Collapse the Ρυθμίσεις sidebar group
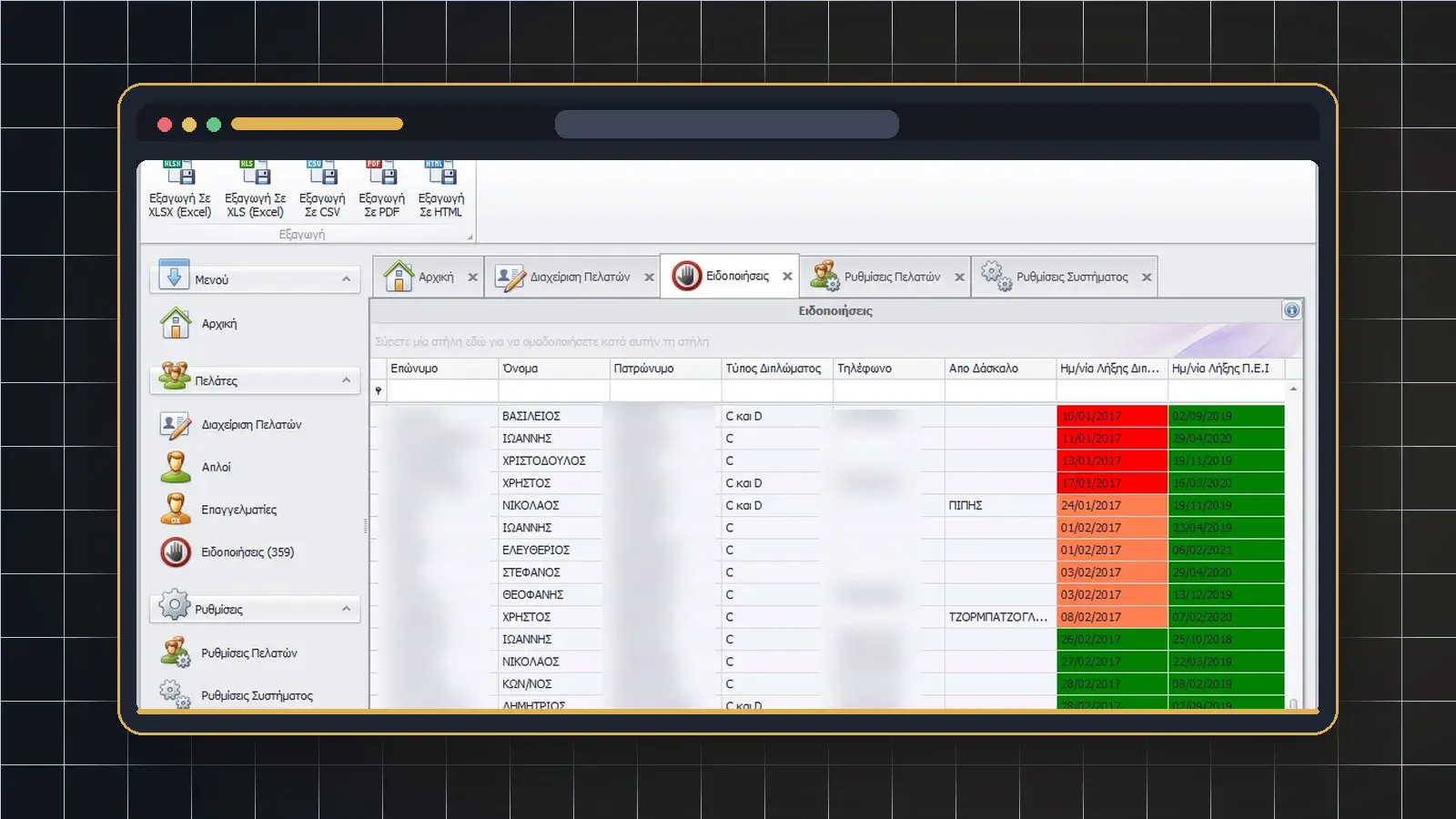Screen dimensions: 1456x819 tap(346, 608)
